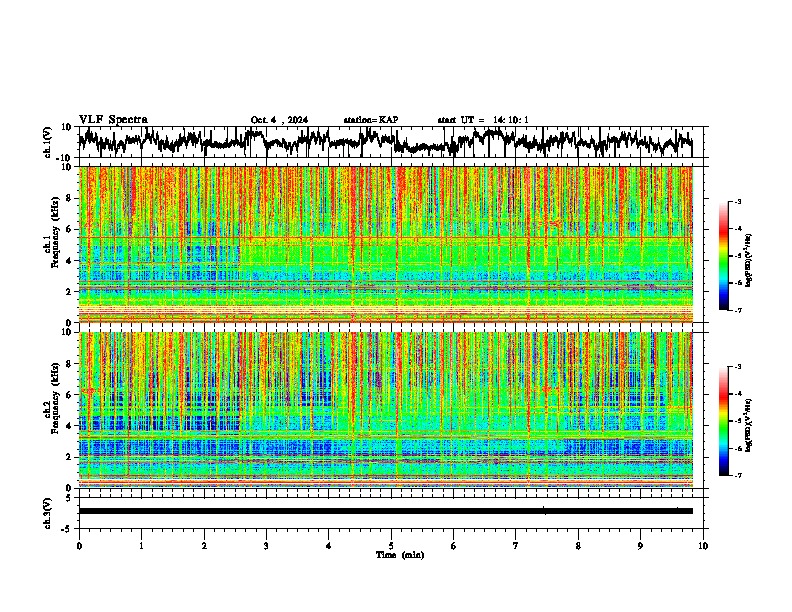Click the "ch.1(V)" waveform axis label

coord(48,144)
